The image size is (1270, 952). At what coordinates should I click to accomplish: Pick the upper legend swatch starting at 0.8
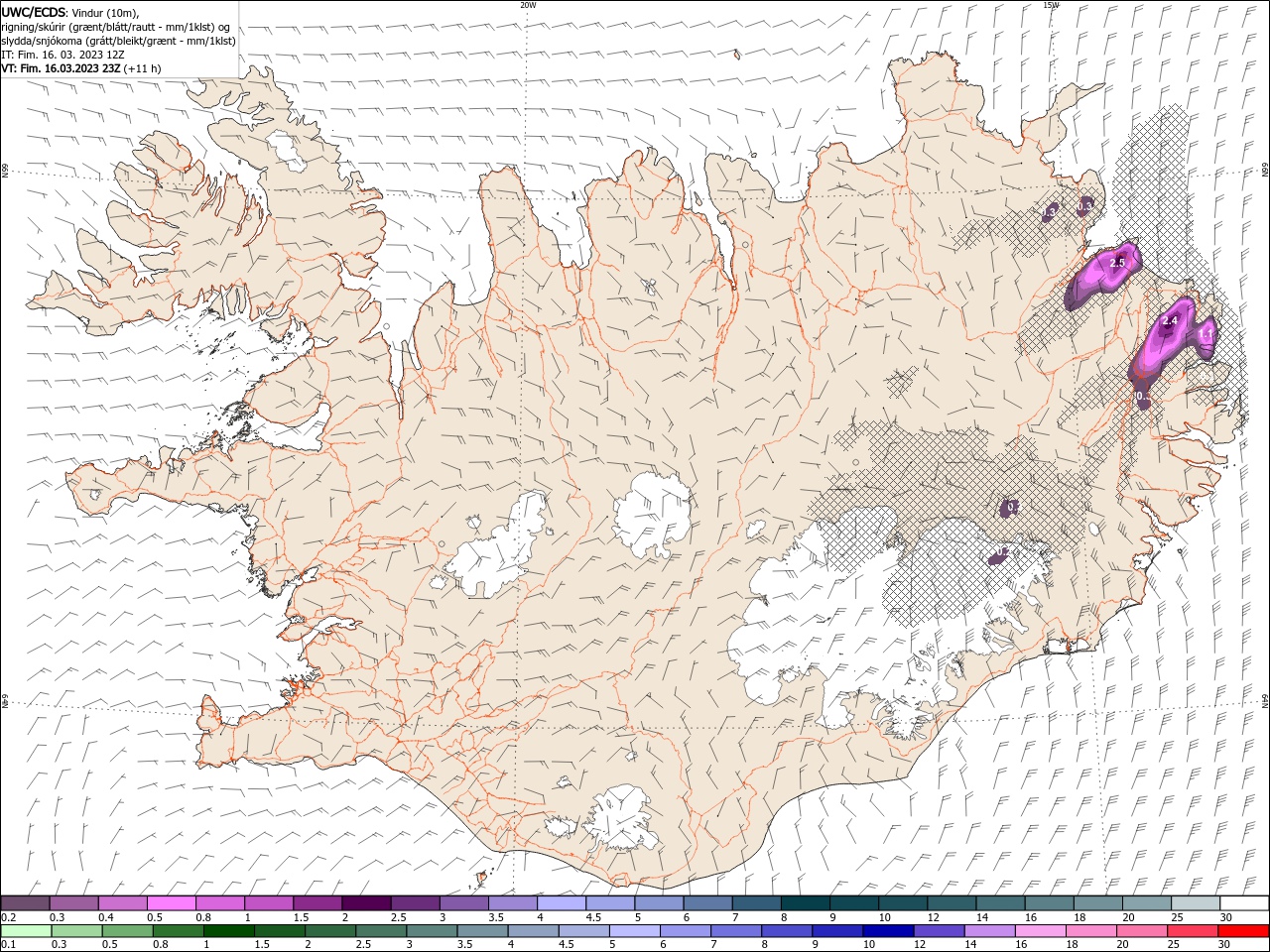click(x=219, y=903)
